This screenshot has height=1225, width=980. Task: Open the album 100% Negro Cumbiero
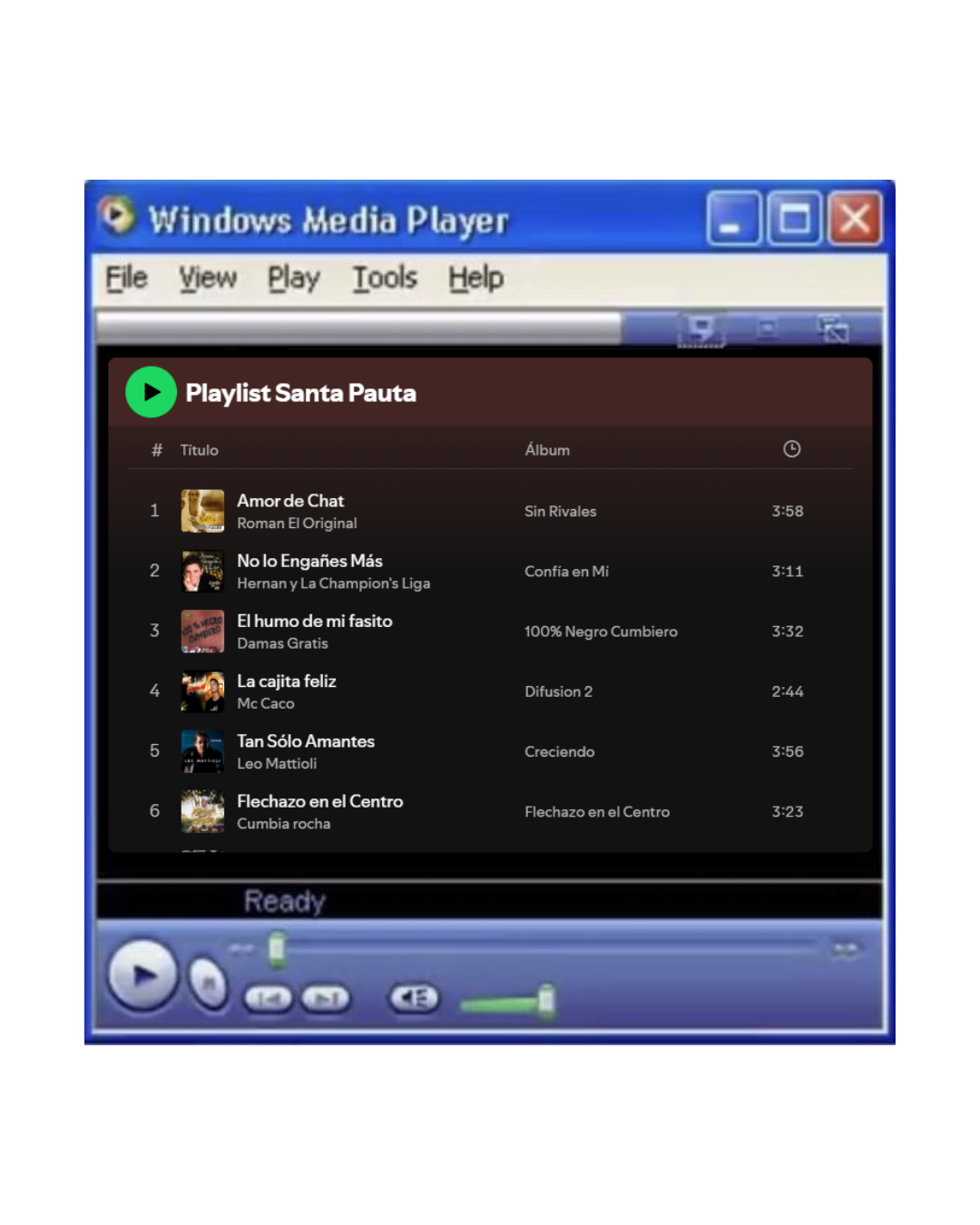[x=601, y=632]
